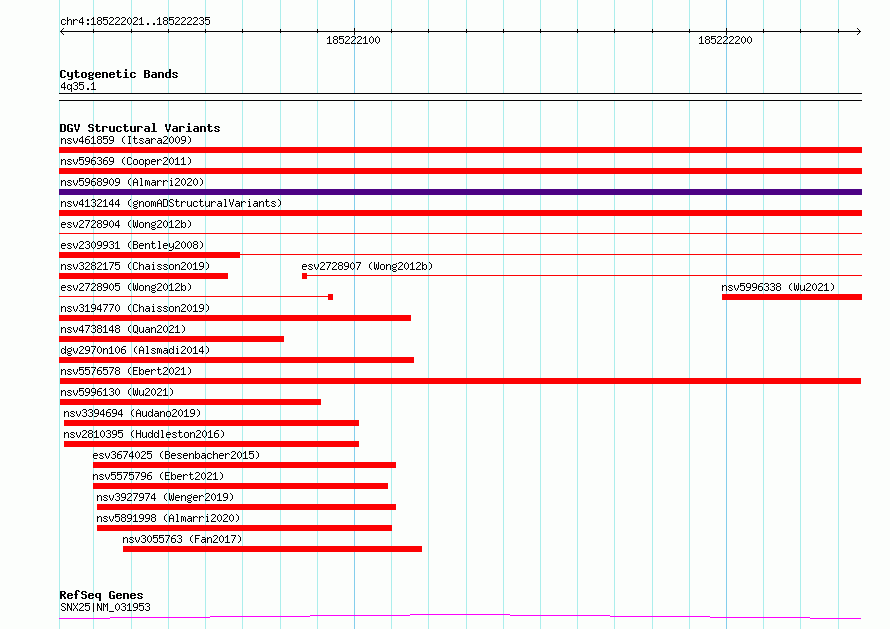Click the SNX25|NM_031953 gene label
This screenshot has width=890, height=629.
[x=105, y=607]
